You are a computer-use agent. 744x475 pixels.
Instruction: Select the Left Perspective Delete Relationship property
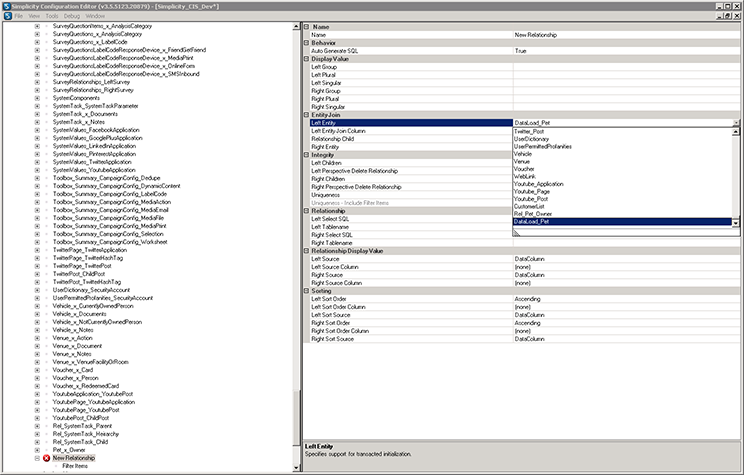[x=411, y=171]
